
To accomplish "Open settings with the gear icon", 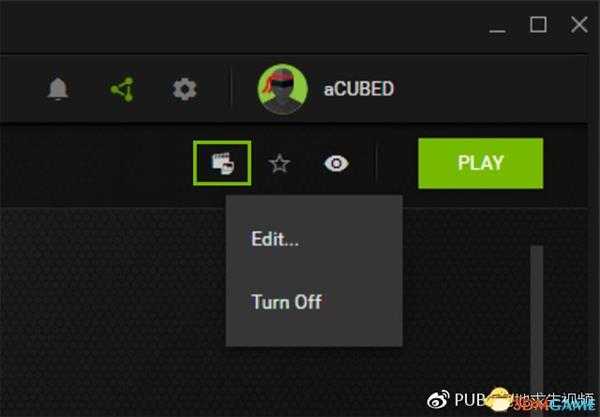I will click(184, 89).
